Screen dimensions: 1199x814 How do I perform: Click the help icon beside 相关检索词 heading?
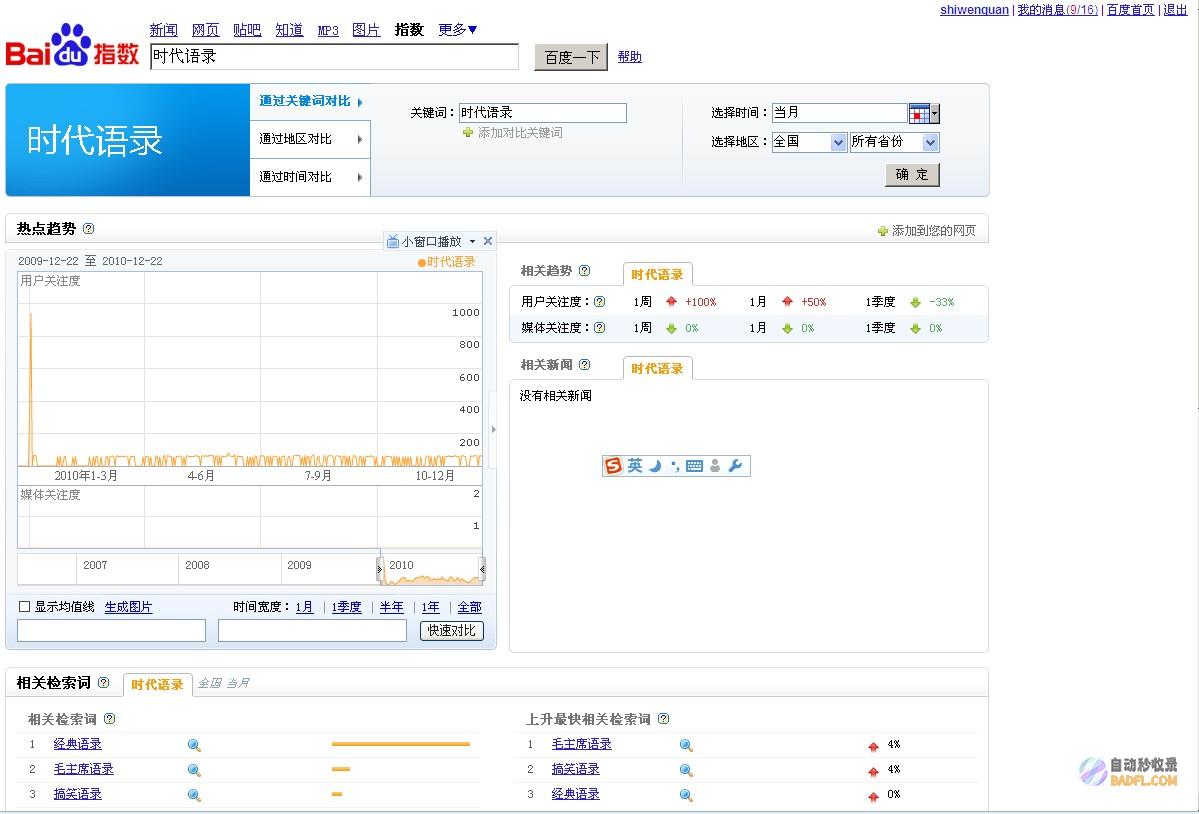(x=103, y=683)
